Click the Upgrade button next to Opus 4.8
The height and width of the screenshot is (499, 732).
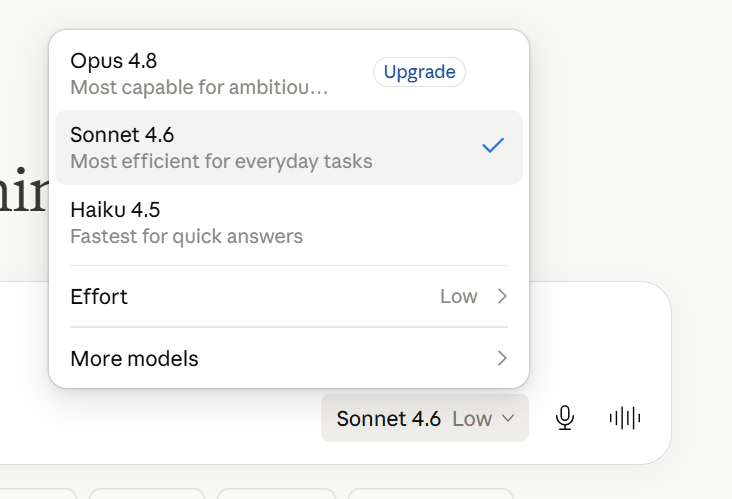pos(419,72)
